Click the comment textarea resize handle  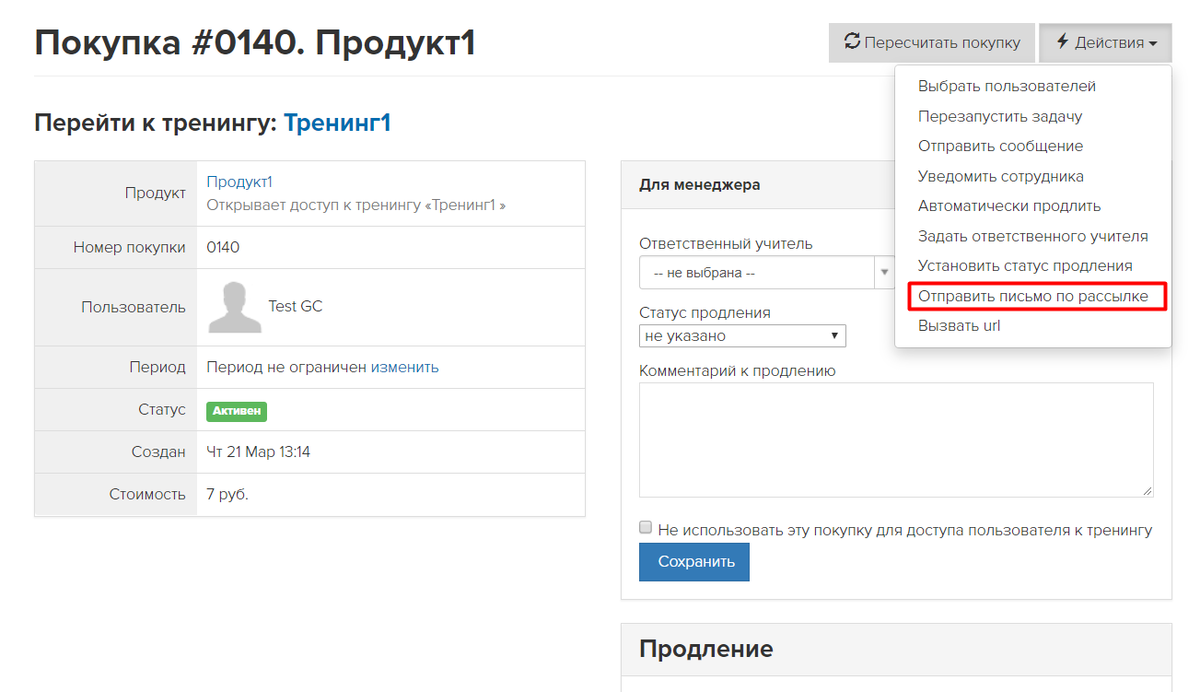[1147, 491]
